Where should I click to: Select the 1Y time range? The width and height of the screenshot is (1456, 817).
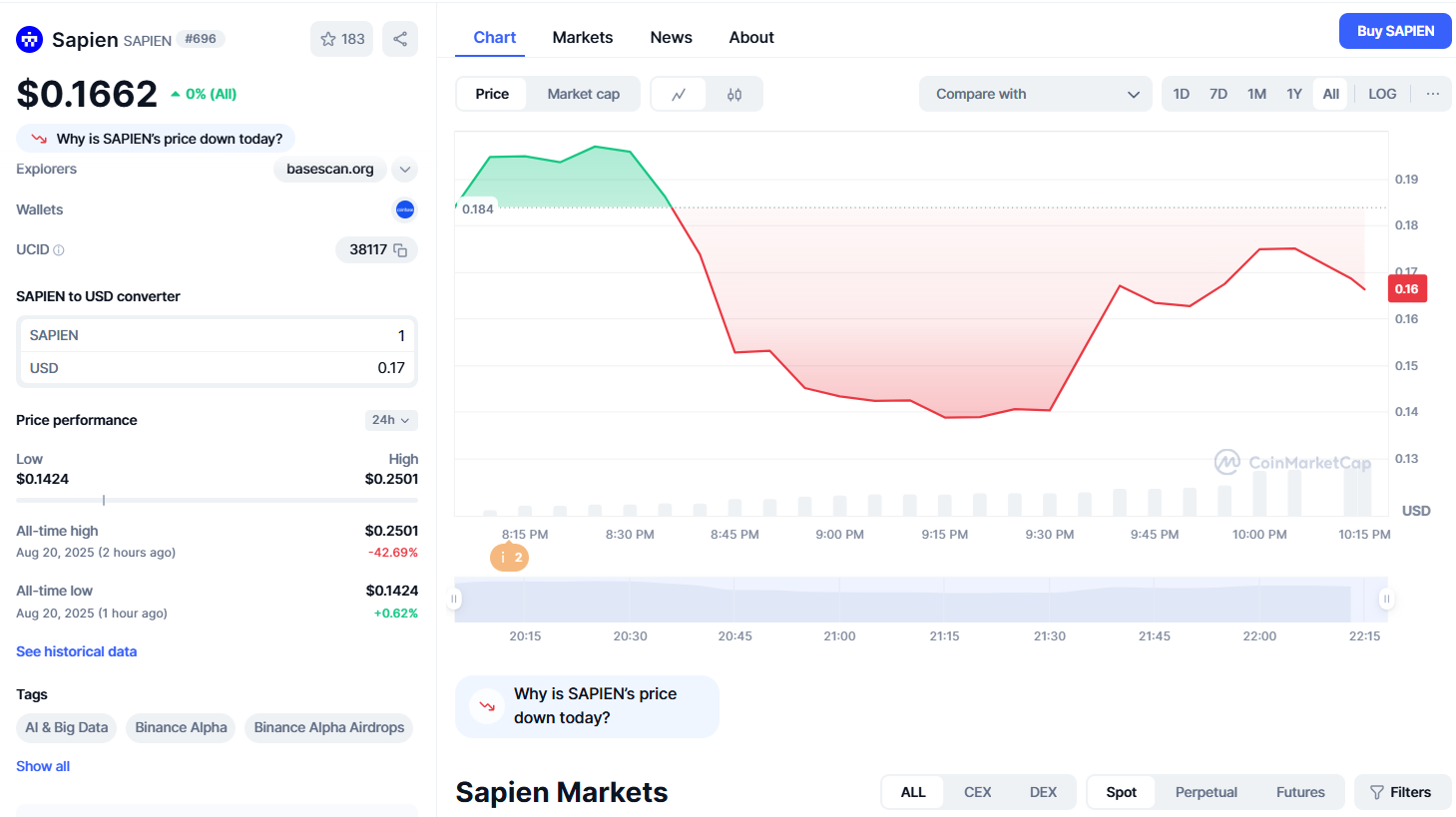pyautogui.click(x=1294, y=94)
